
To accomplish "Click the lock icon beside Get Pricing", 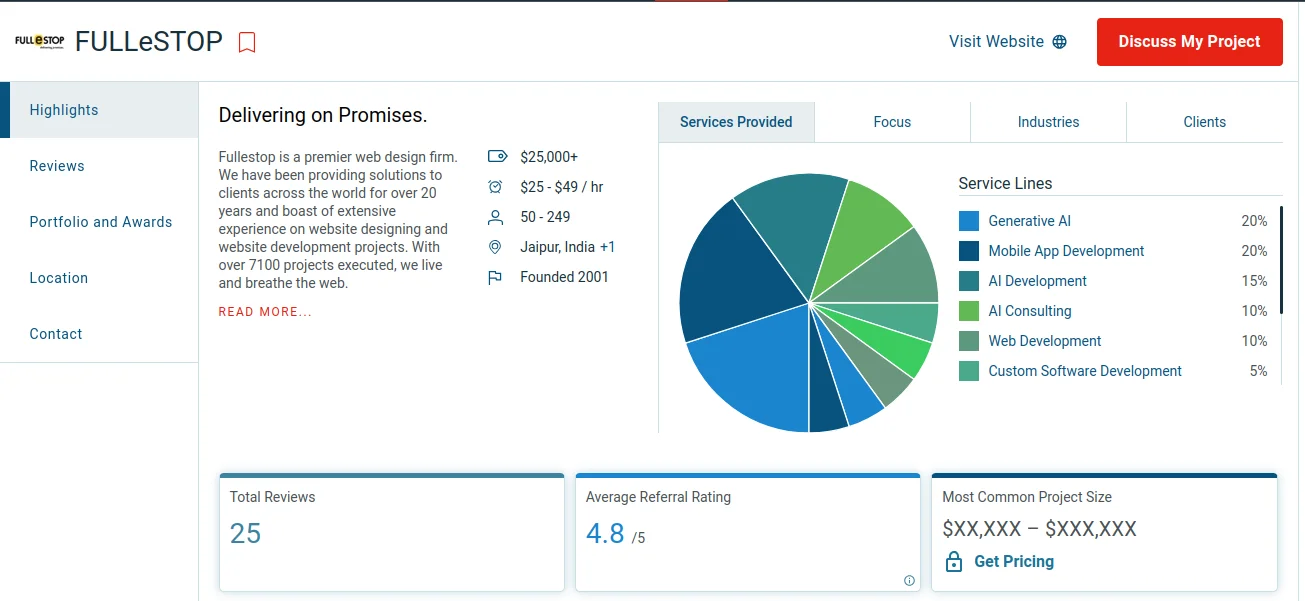I will 954,561.
